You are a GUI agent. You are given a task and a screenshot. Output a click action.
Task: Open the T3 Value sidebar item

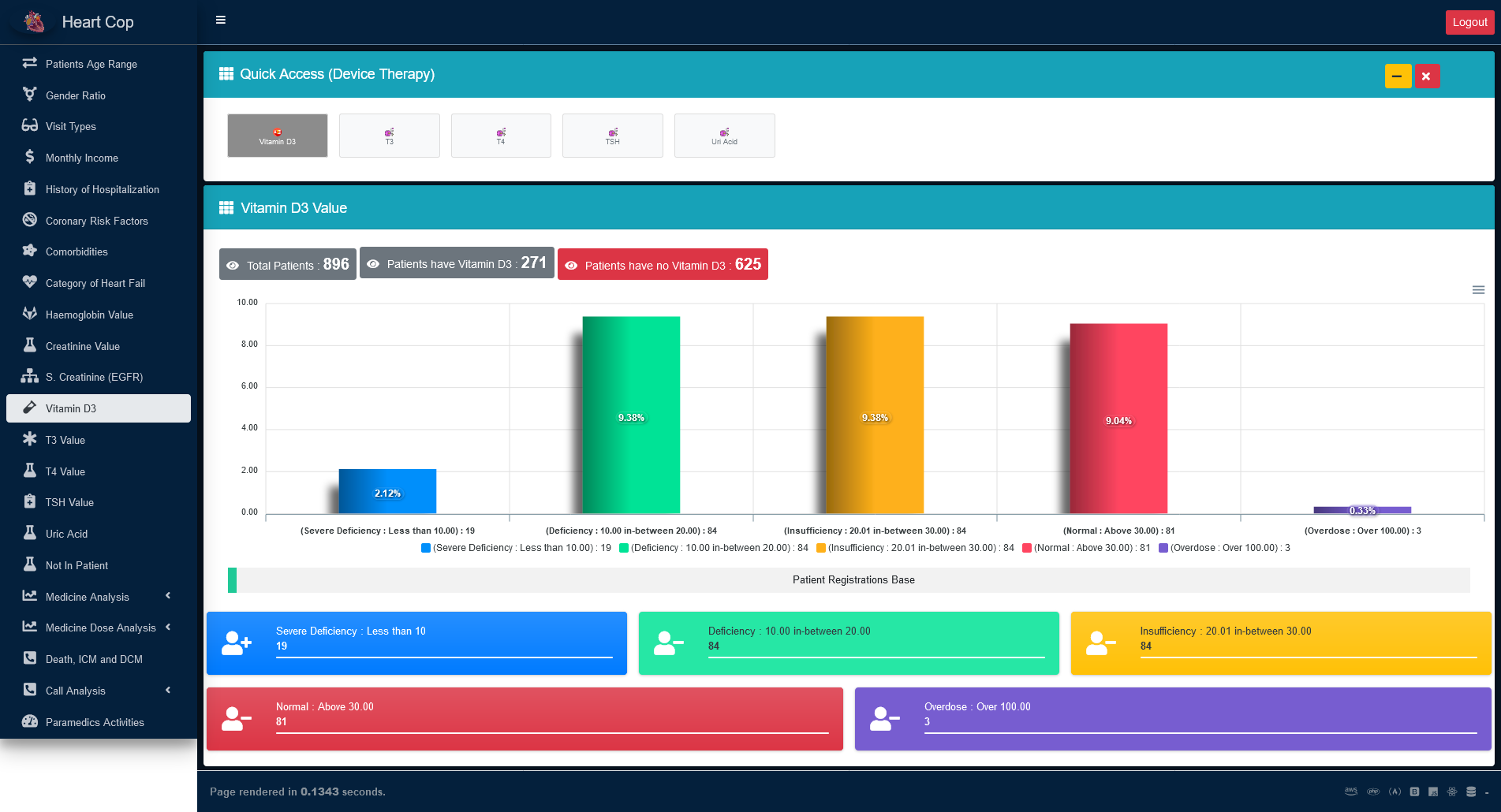click(x=65, y=440)
